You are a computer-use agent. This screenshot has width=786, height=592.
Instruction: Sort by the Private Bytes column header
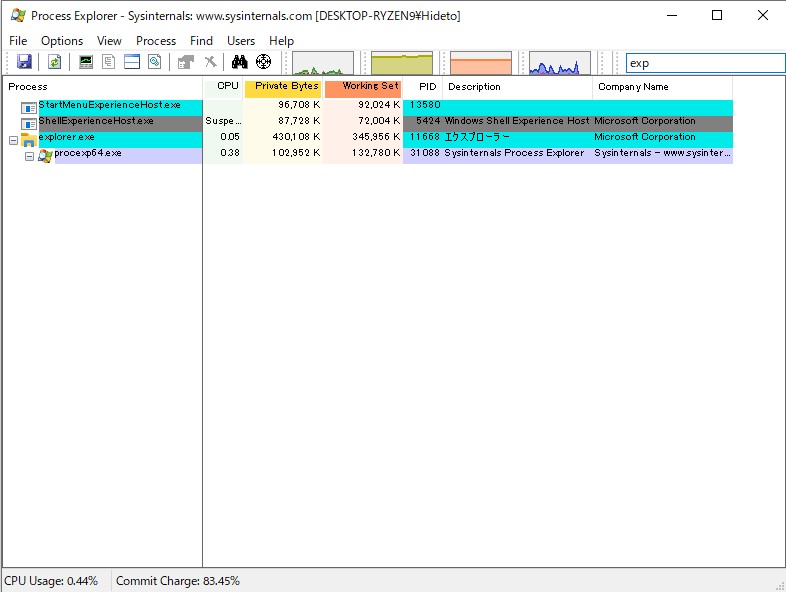283,87
